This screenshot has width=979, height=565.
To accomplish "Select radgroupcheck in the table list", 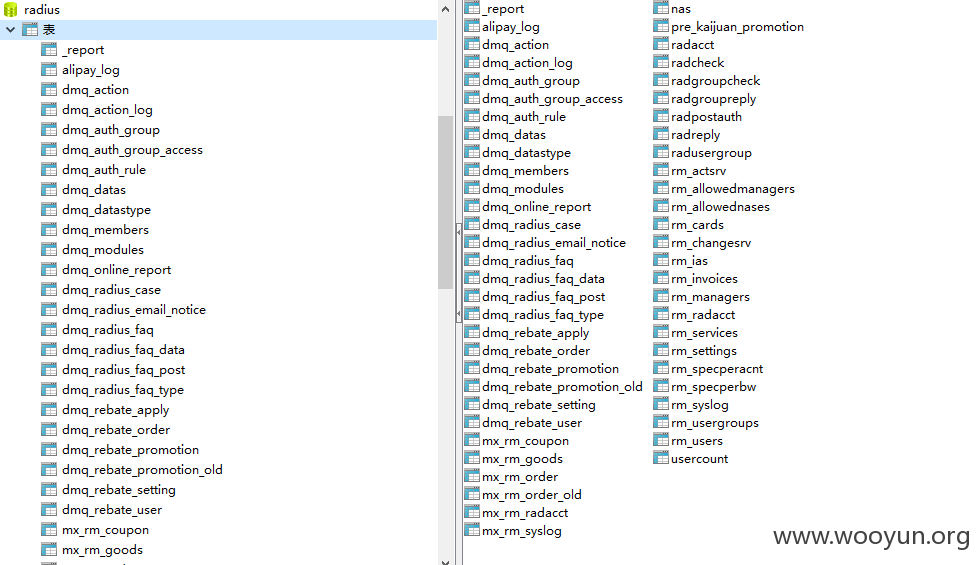I will (x=716, y=81).
